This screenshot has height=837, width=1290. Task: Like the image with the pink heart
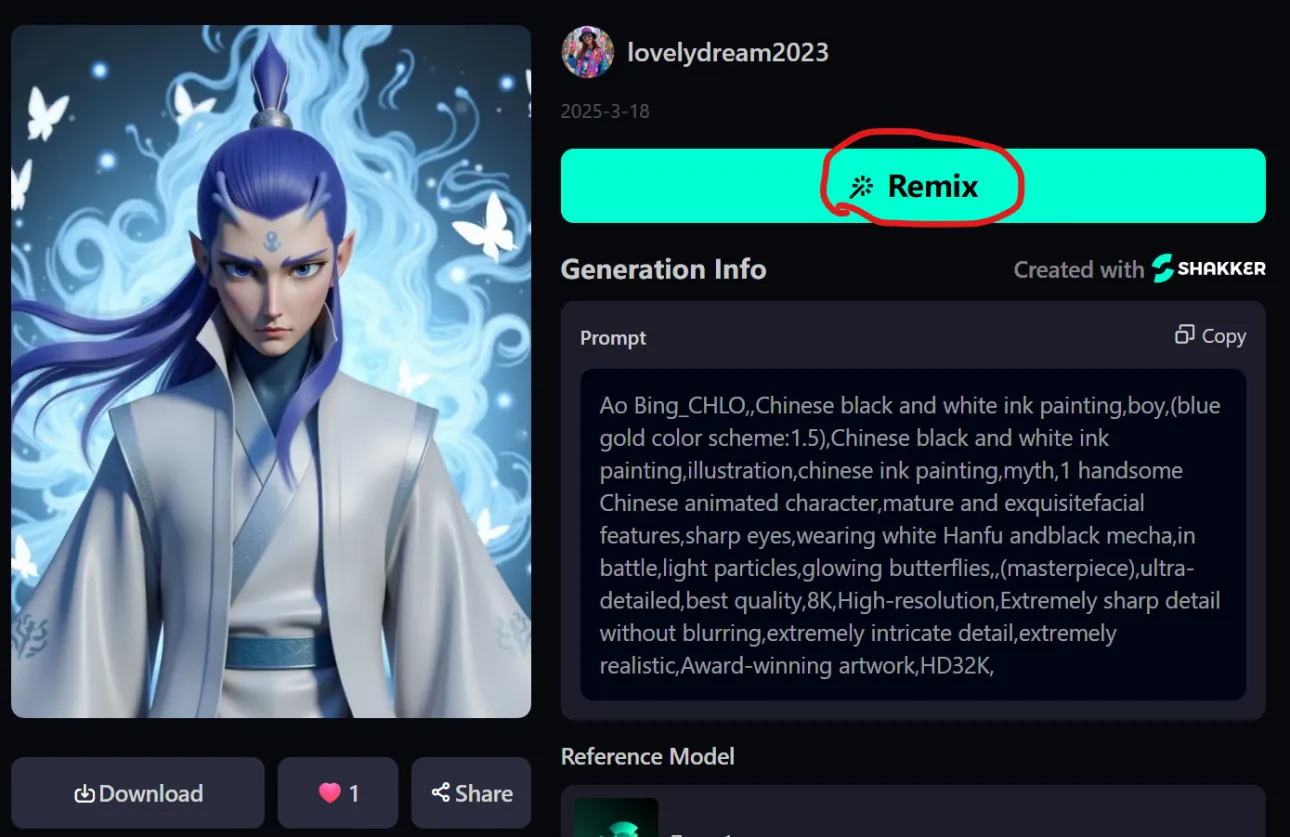click(329, 793)
